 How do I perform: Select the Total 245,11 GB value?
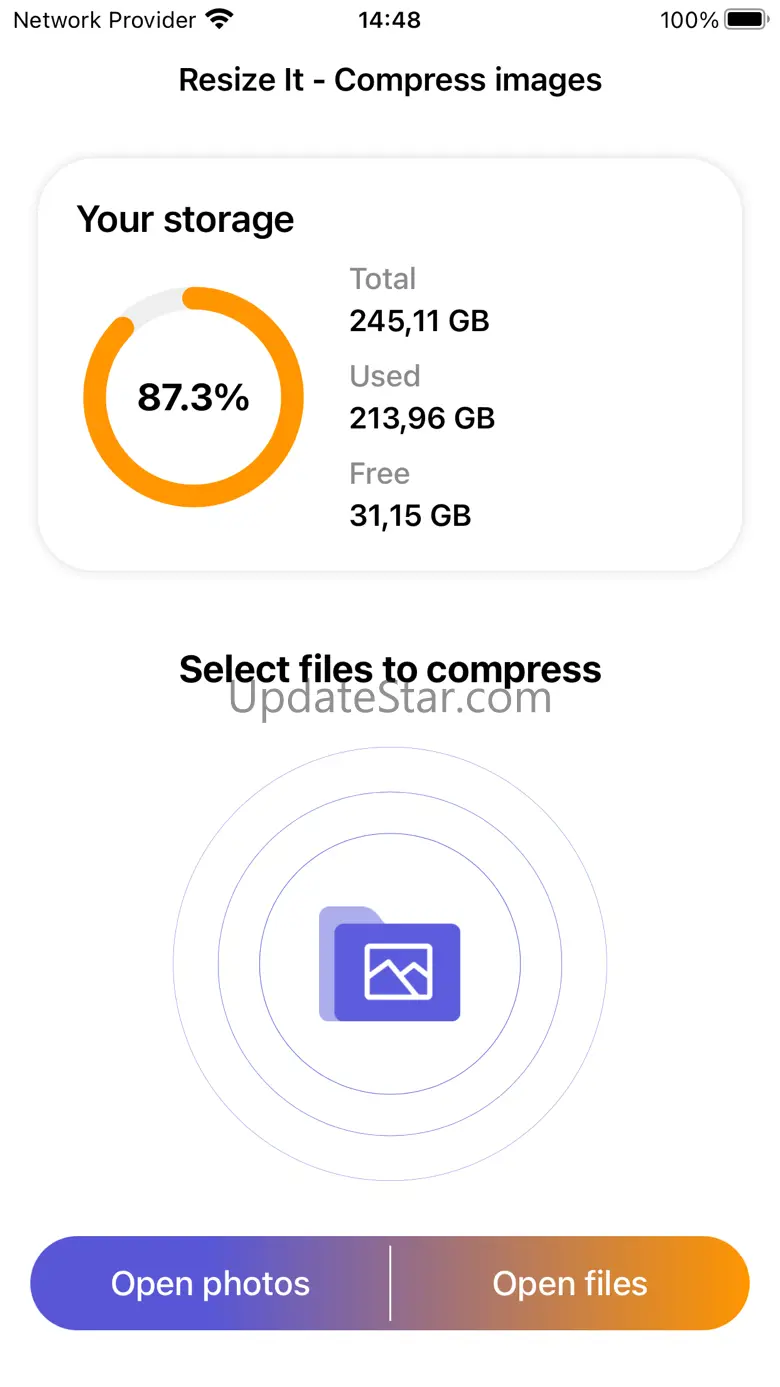pos(419,320)
